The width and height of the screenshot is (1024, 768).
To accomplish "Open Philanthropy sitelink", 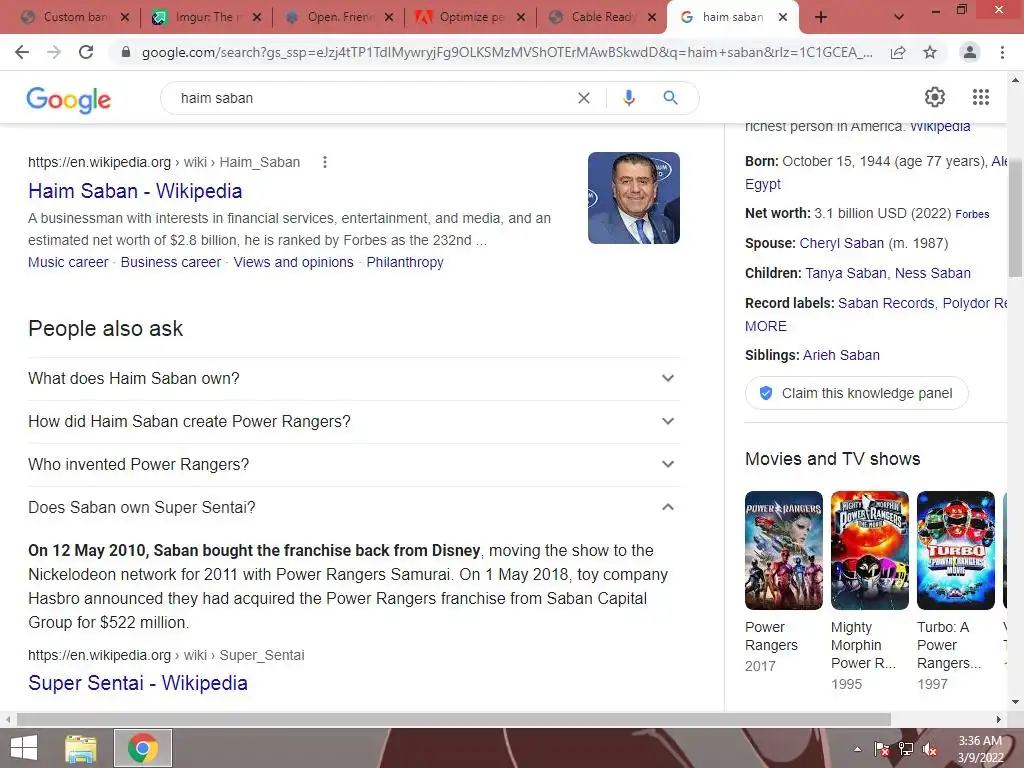I will [x=405, y=262].
